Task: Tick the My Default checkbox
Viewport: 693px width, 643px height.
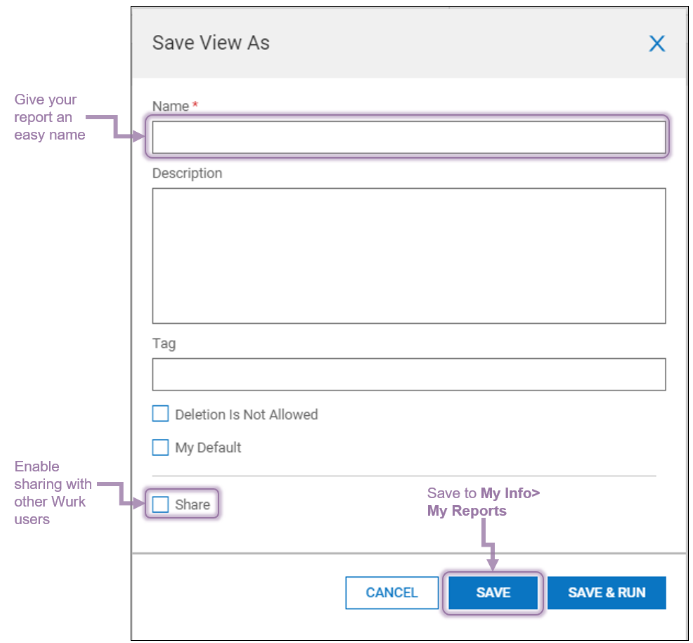Action: pos(160,447)
